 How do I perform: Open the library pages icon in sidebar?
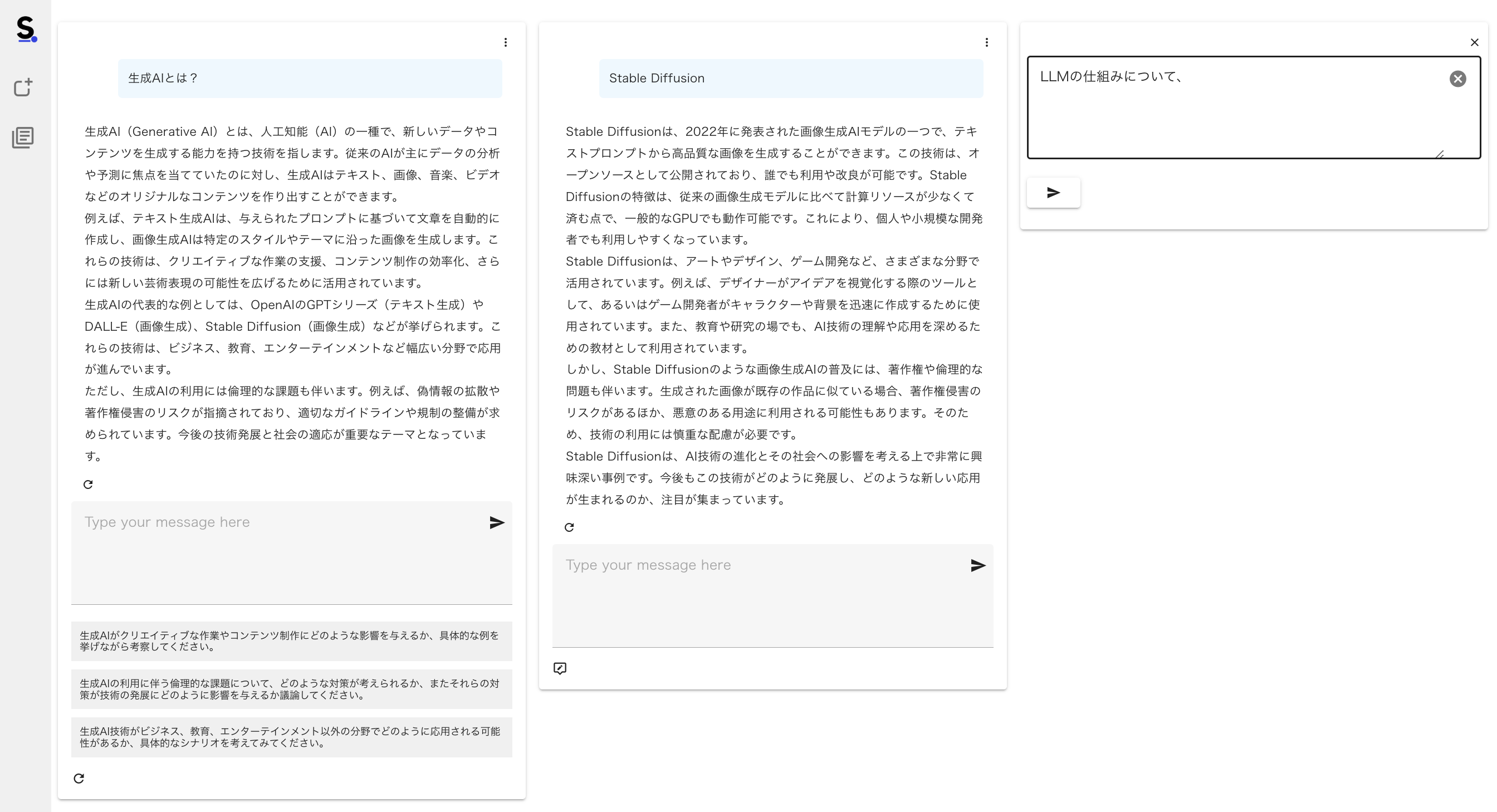point(23,138)
